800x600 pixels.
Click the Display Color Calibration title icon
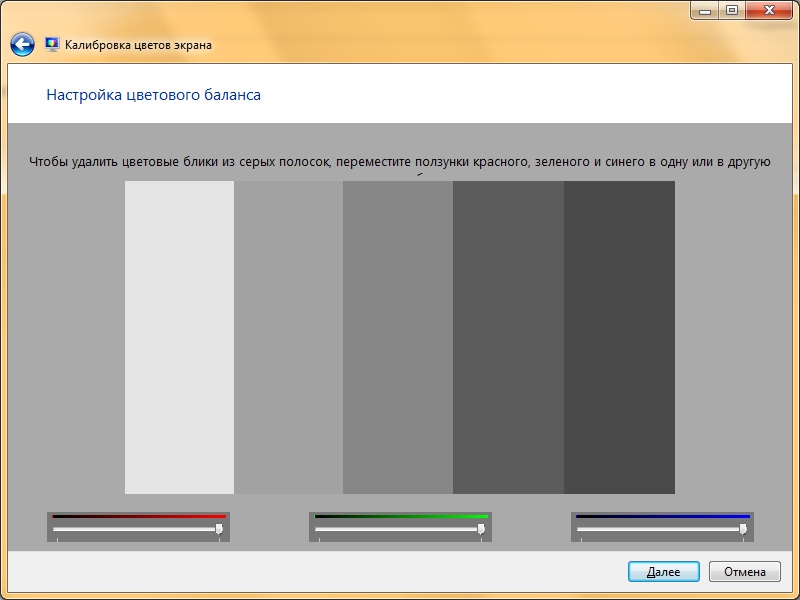click(52, 45)
